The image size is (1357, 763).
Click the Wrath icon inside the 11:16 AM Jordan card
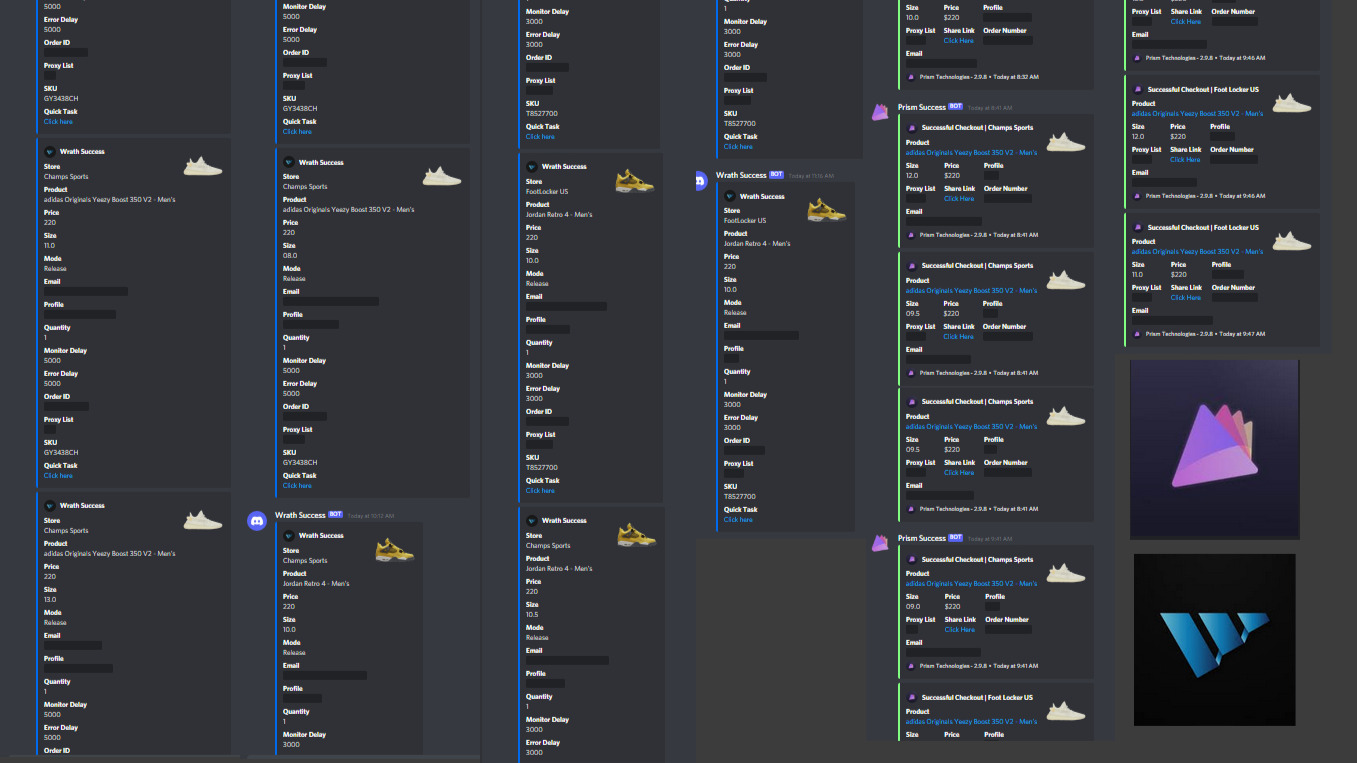(730, 196)
